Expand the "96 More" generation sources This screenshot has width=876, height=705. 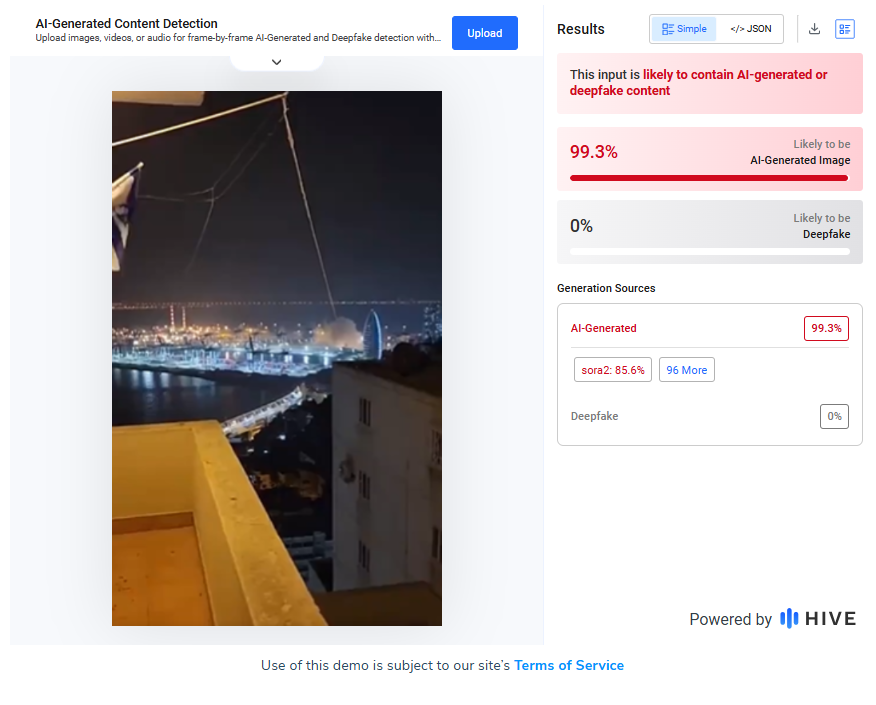(686, 370)
